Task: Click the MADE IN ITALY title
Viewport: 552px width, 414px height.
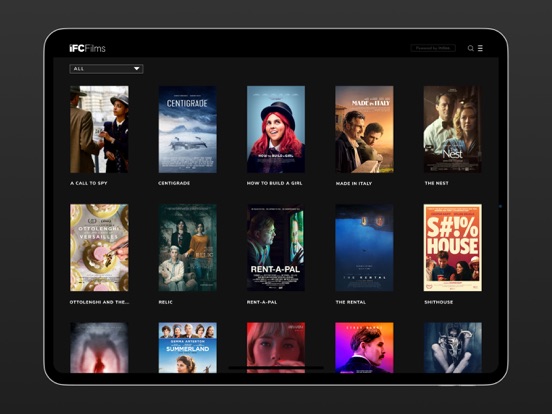Action: (x=354, y=183)
